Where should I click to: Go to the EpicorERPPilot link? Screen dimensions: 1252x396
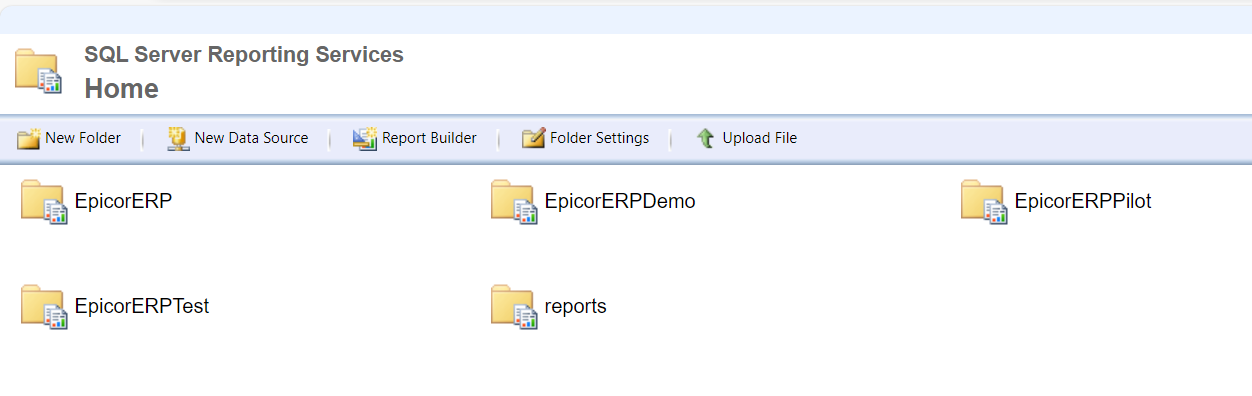[x=1083, y=201]
